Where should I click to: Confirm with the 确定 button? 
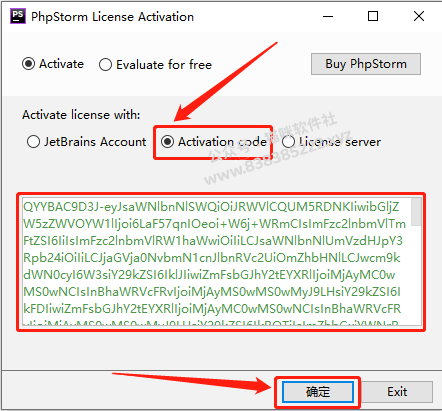point(318,392)
